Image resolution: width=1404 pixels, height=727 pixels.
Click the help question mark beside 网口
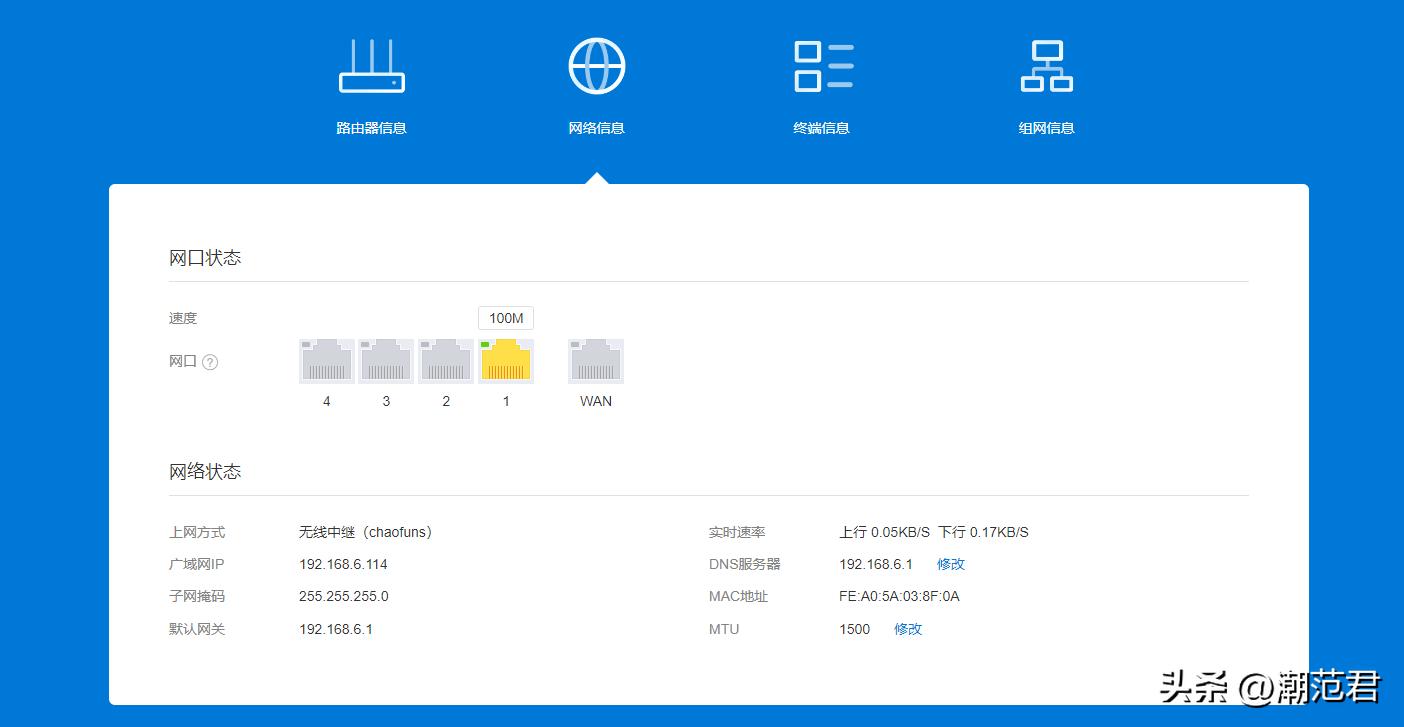pos(210,362)
